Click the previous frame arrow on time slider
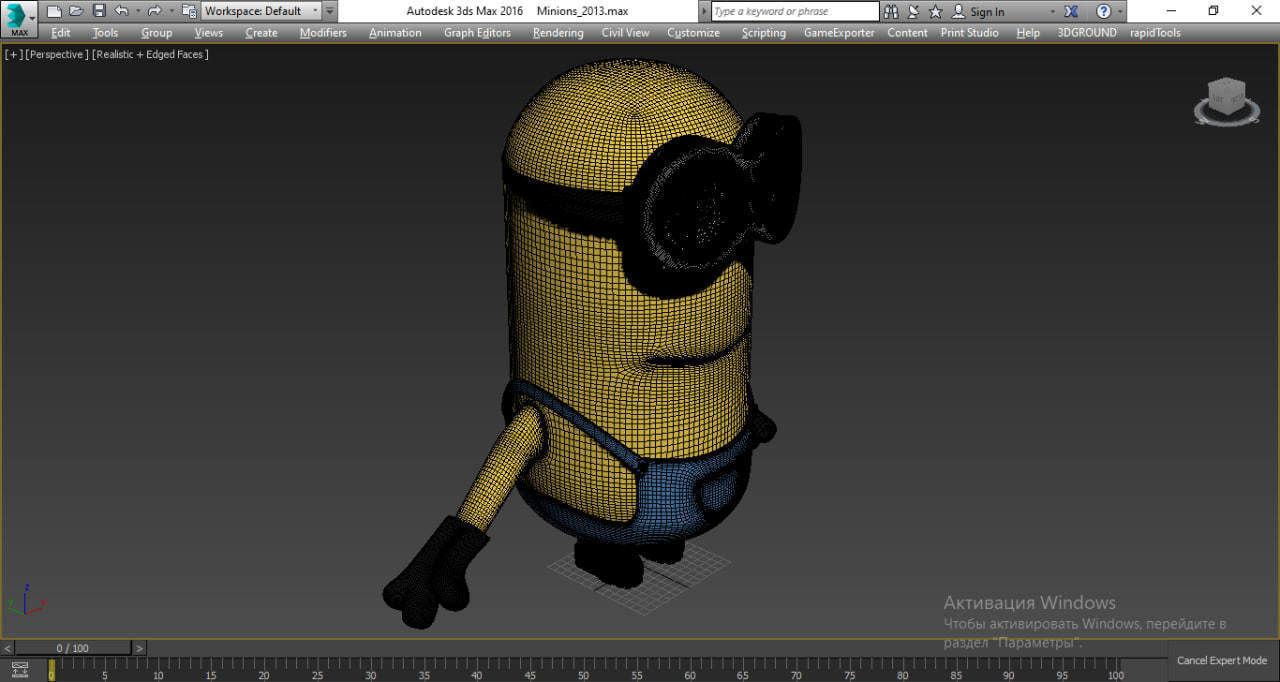 pyautogui.click(x=7, y=648)
